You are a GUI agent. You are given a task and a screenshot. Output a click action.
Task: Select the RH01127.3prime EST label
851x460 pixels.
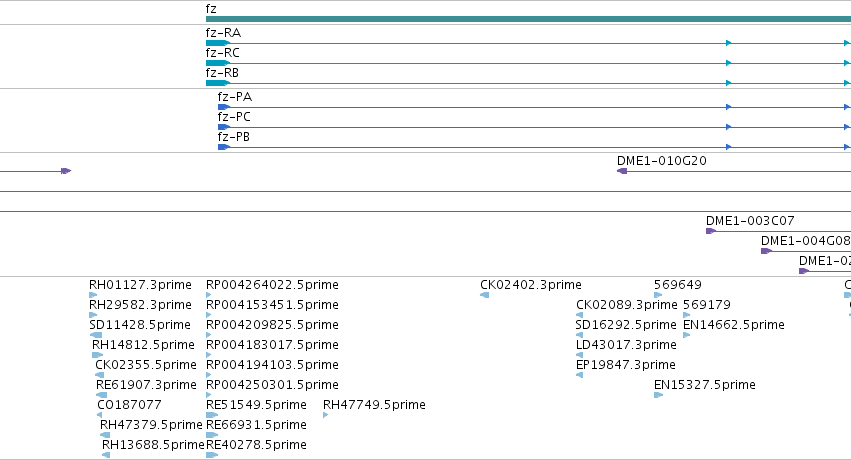pyautogui.click(x=140, y=285)
